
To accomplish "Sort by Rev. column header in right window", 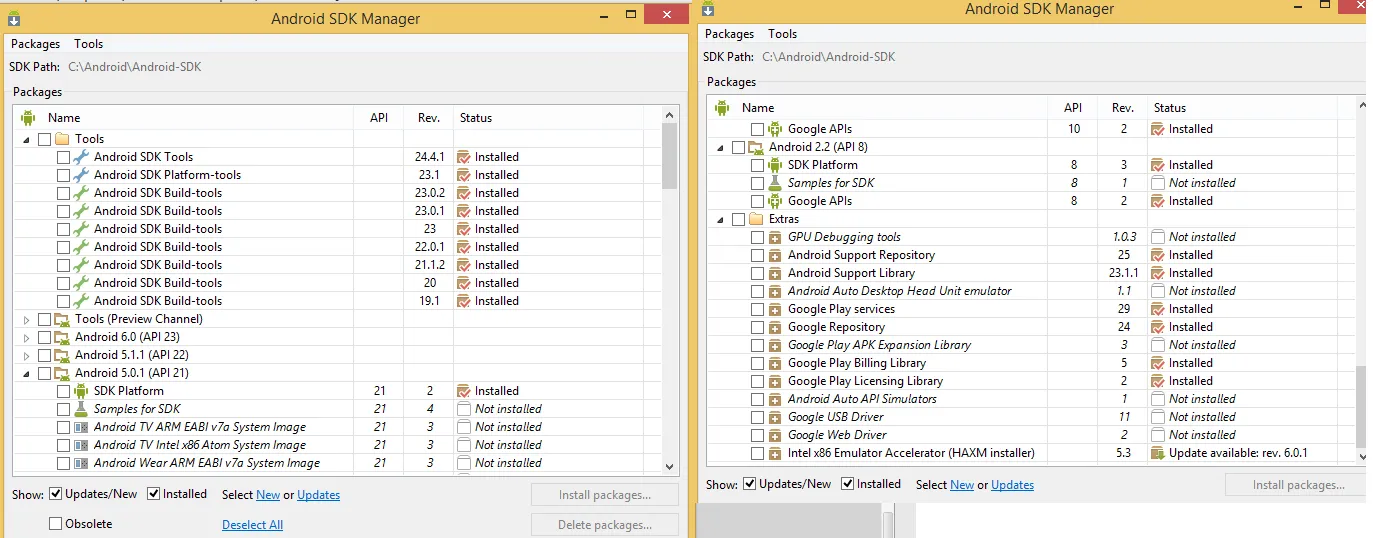I will (1122, 108).
